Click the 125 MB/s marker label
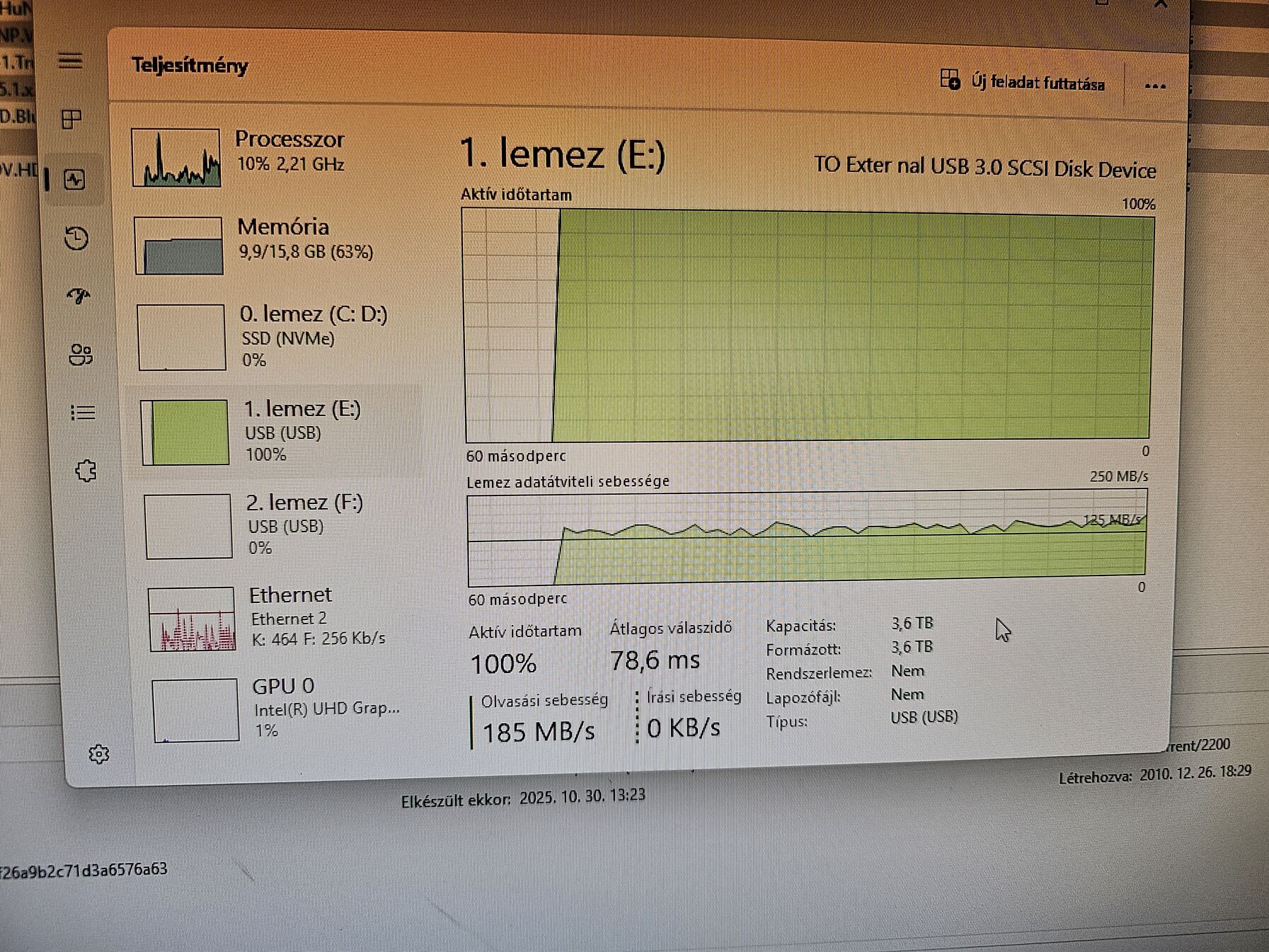The width and height of the screenshot is (1269, 952). click(x=1113, y=520)
